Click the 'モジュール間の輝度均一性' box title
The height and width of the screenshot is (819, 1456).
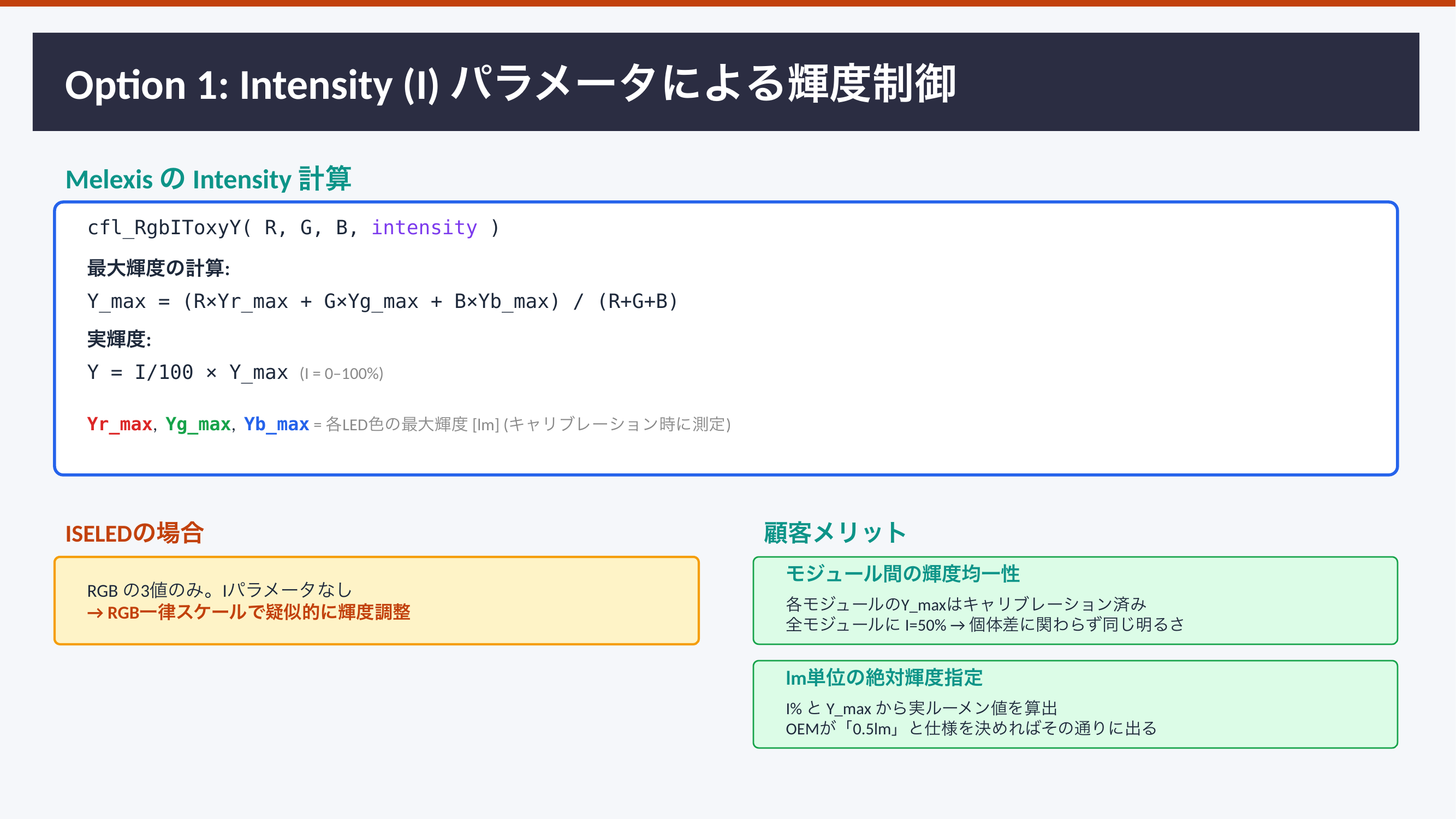tap(902, 574)
